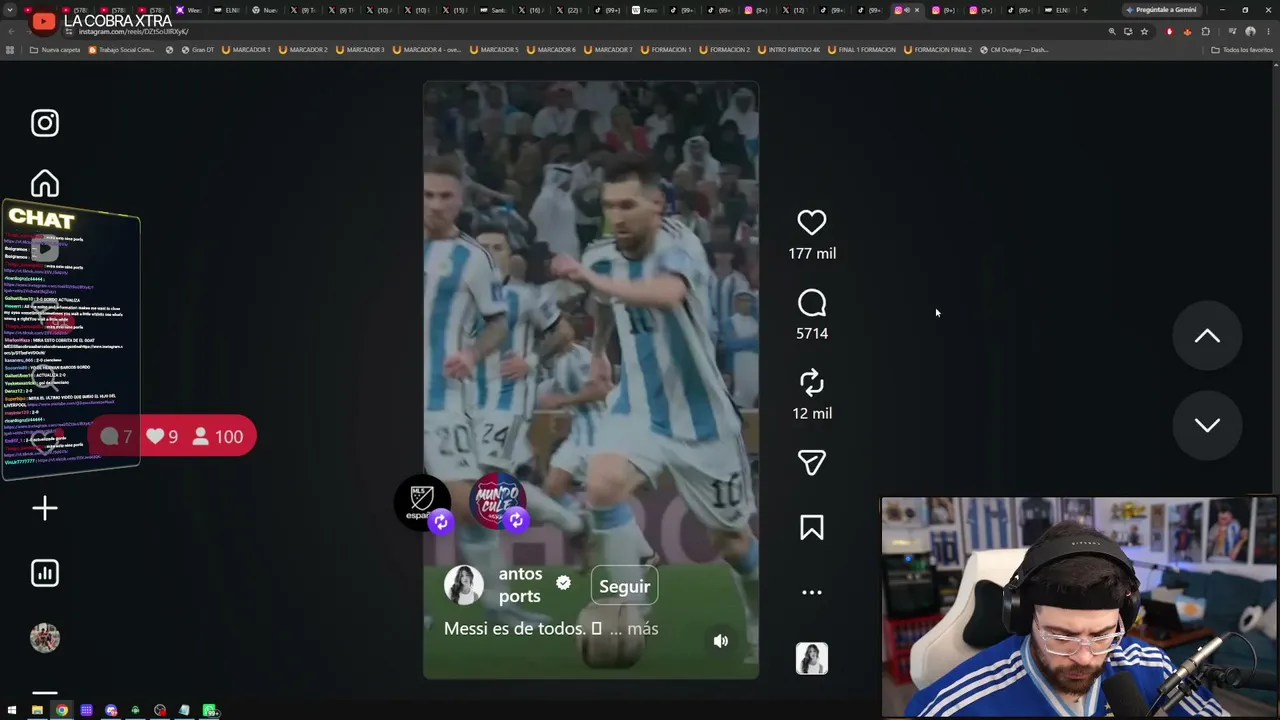
Task: Open the Instagram dashboard bar-chart icon
Action: tap(45, 573)
